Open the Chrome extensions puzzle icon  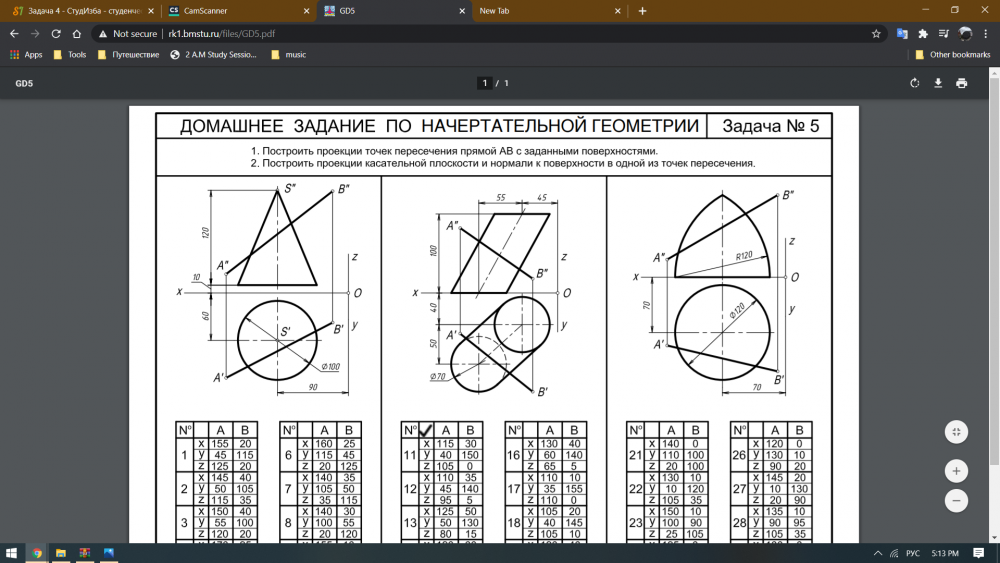(922, 33)
